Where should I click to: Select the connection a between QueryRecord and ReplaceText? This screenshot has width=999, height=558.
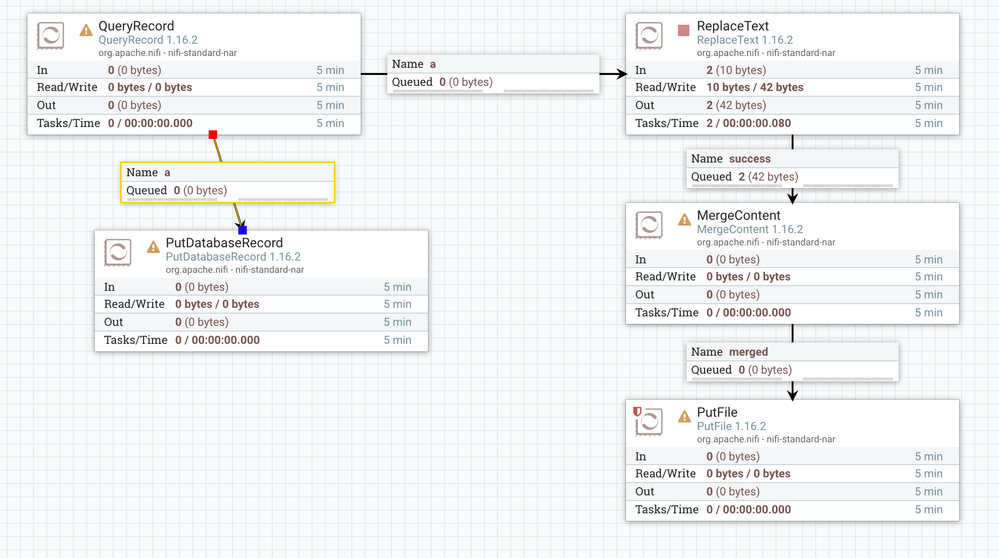point(493,74)
